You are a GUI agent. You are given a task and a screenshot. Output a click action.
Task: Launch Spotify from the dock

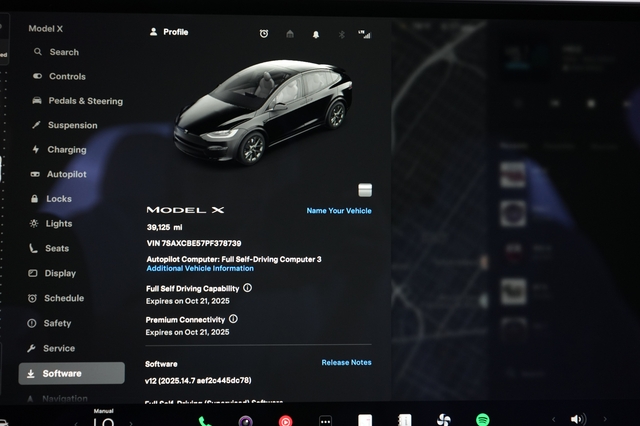[483, 420]
